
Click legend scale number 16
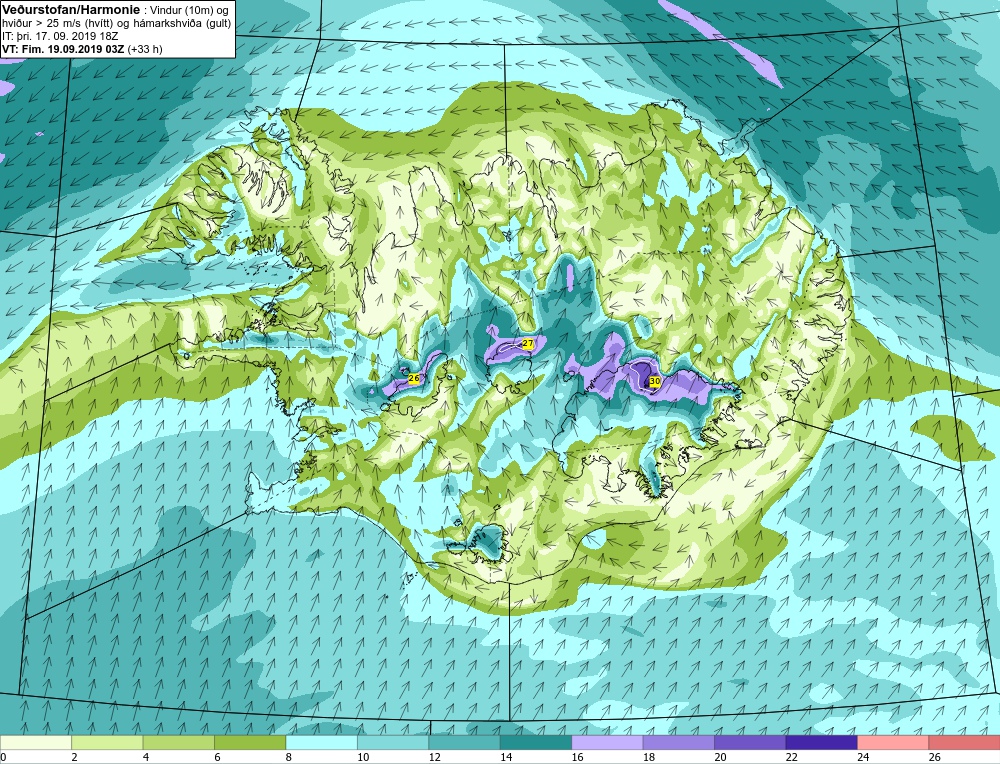[x=577, y=757]
